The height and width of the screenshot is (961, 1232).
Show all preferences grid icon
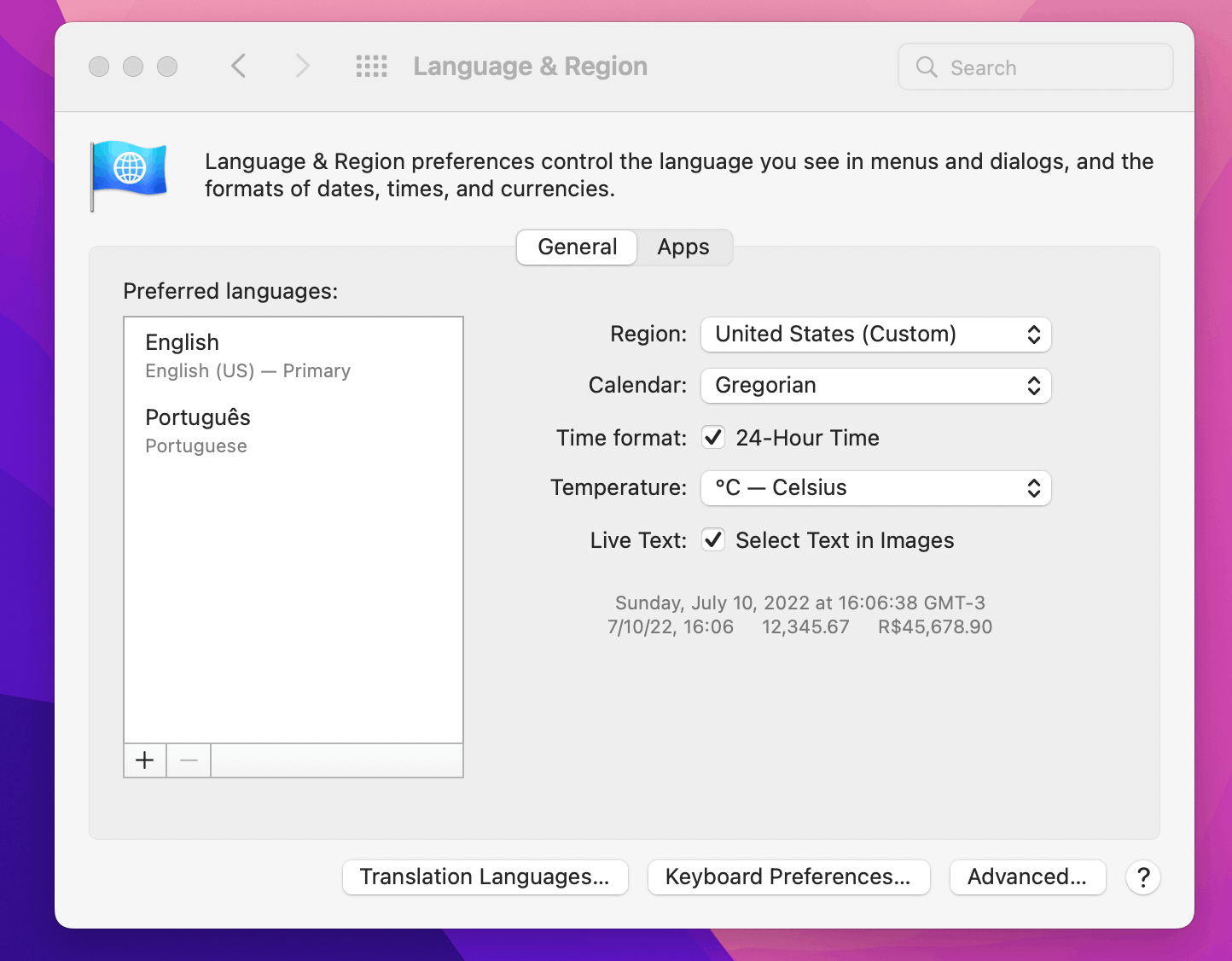pos(371,66)
